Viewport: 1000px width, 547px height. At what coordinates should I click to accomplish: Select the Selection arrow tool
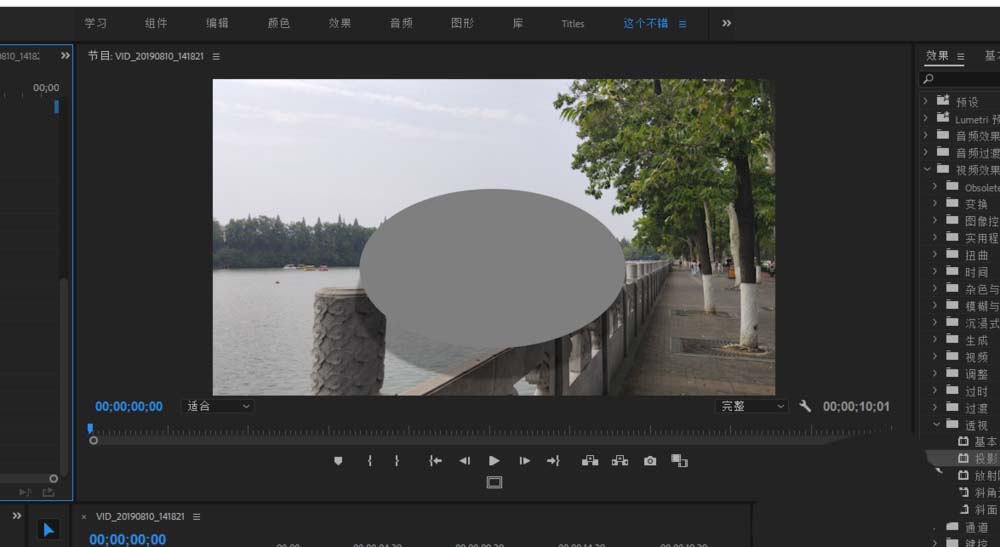pos(48,530)
